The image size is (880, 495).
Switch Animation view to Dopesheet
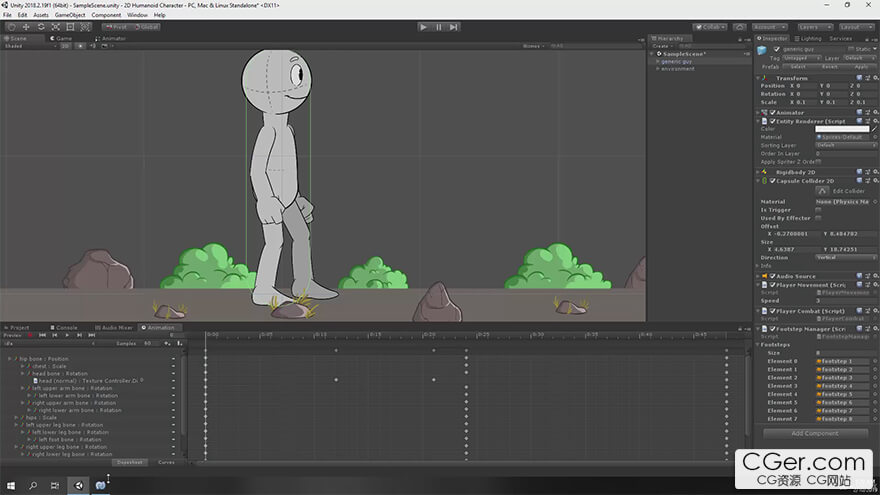click(130, 462)
